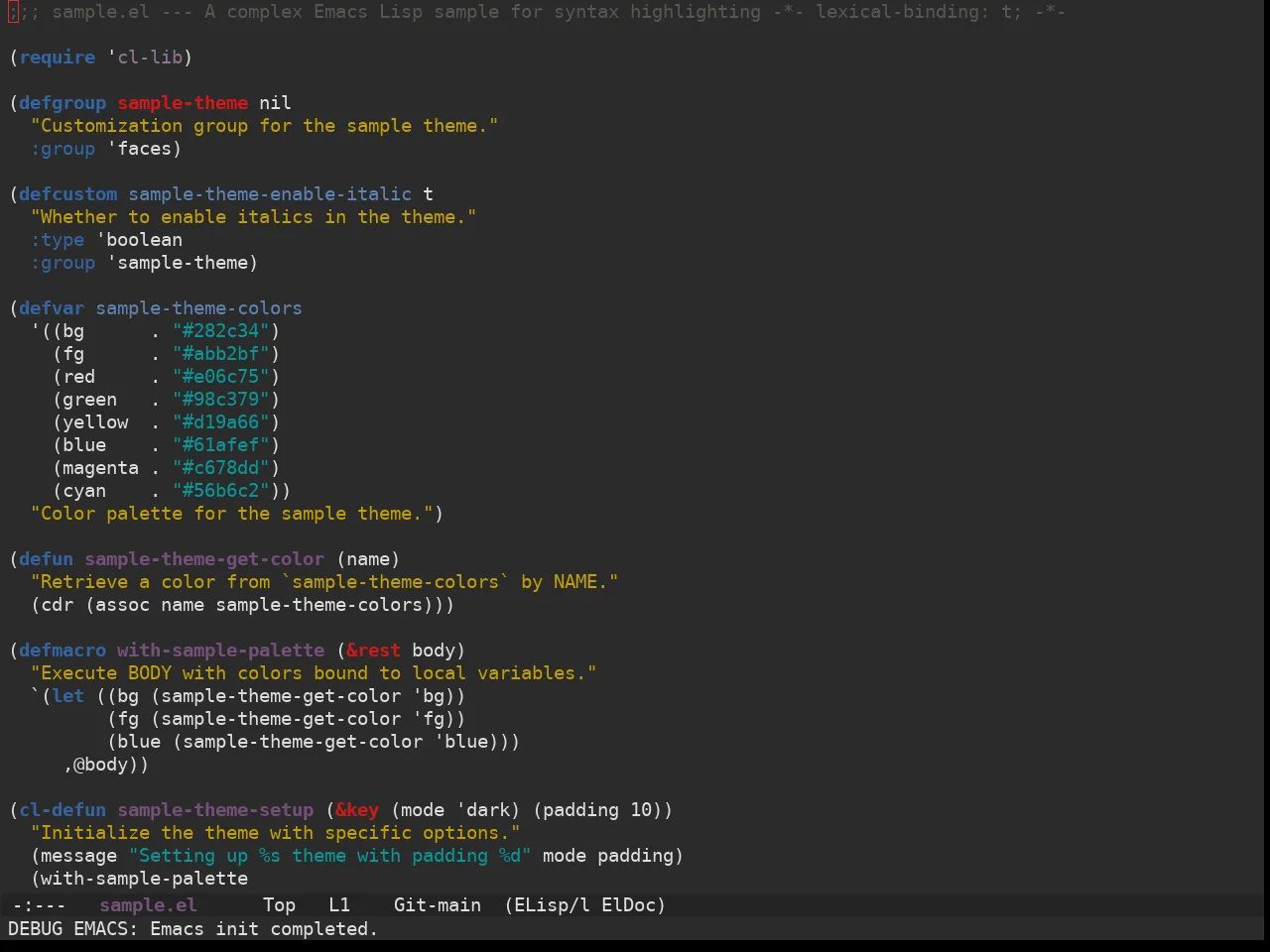Viewport: 1270px width, 952px height.
Task: Click the L1 line number indicator
Action: (339, 905)
